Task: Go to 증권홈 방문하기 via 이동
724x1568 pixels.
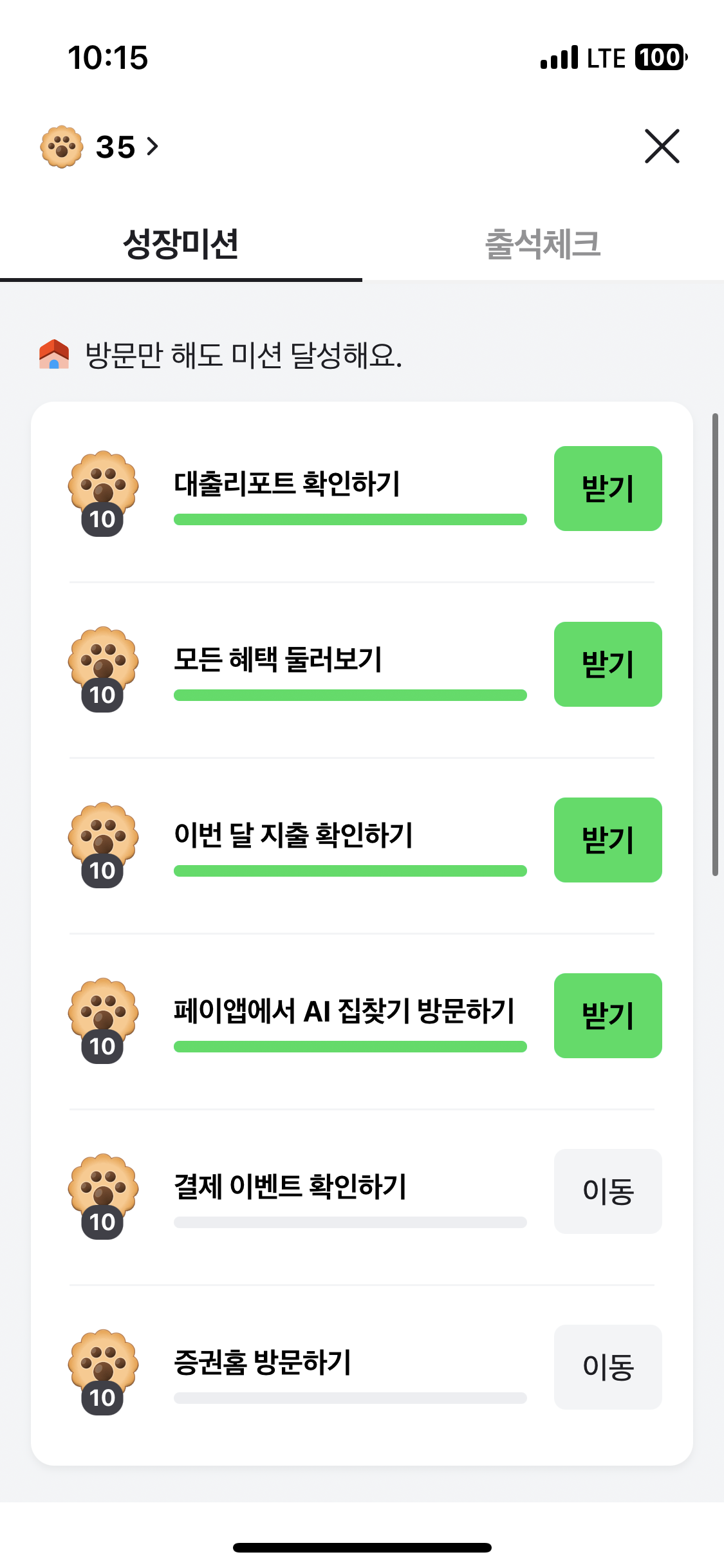Action: tap(608, 1367)
